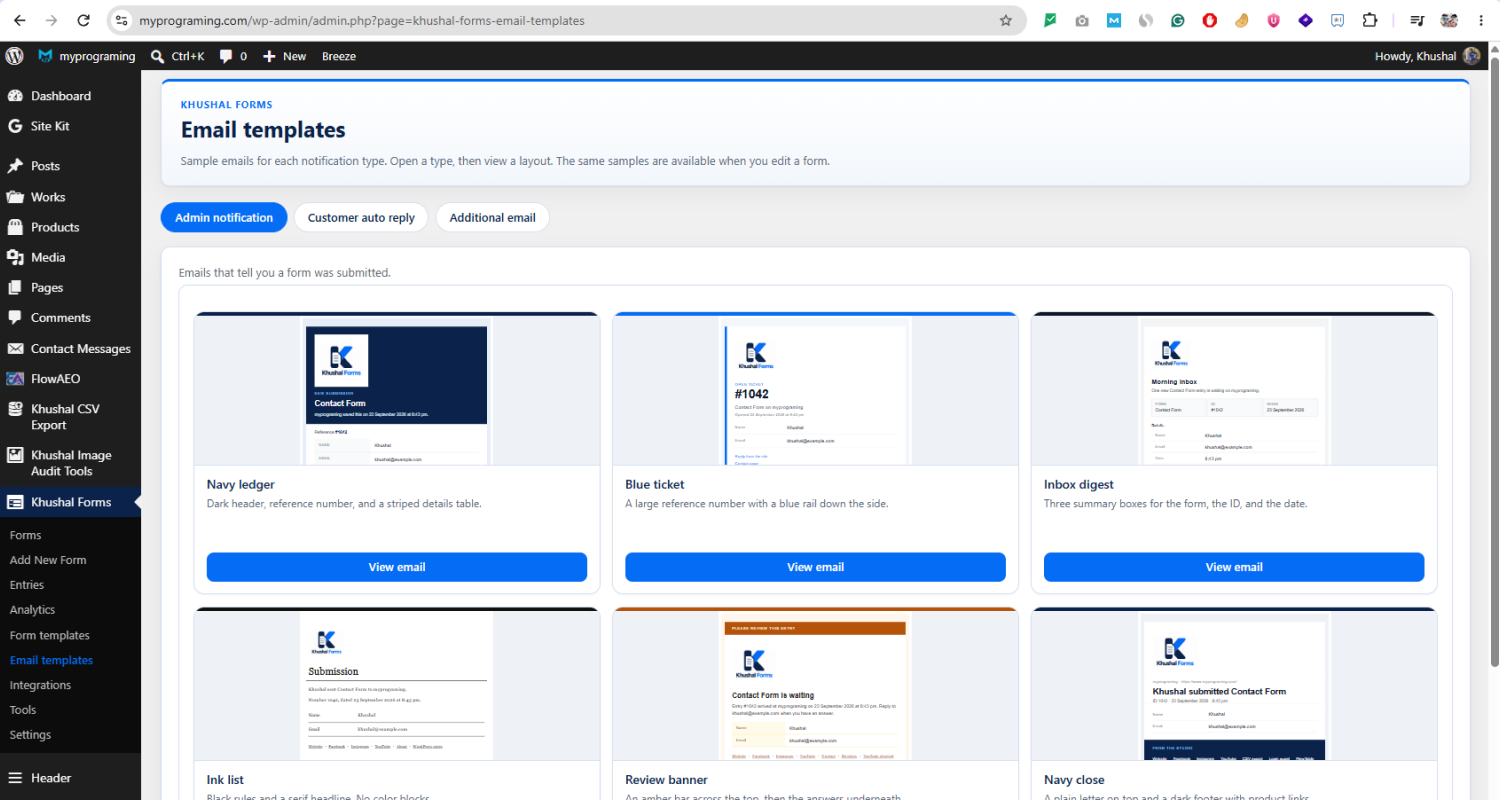Viewport: 1500px width, 800px height.
Task: Click the Khushal Image Audit Tools icon
Action: 15,455
